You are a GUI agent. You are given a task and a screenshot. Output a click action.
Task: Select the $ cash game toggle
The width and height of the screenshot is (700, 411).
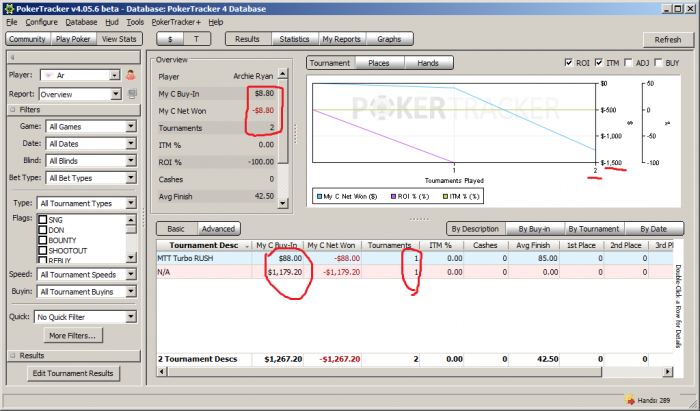pyautogui.click(x=170, y=39)
